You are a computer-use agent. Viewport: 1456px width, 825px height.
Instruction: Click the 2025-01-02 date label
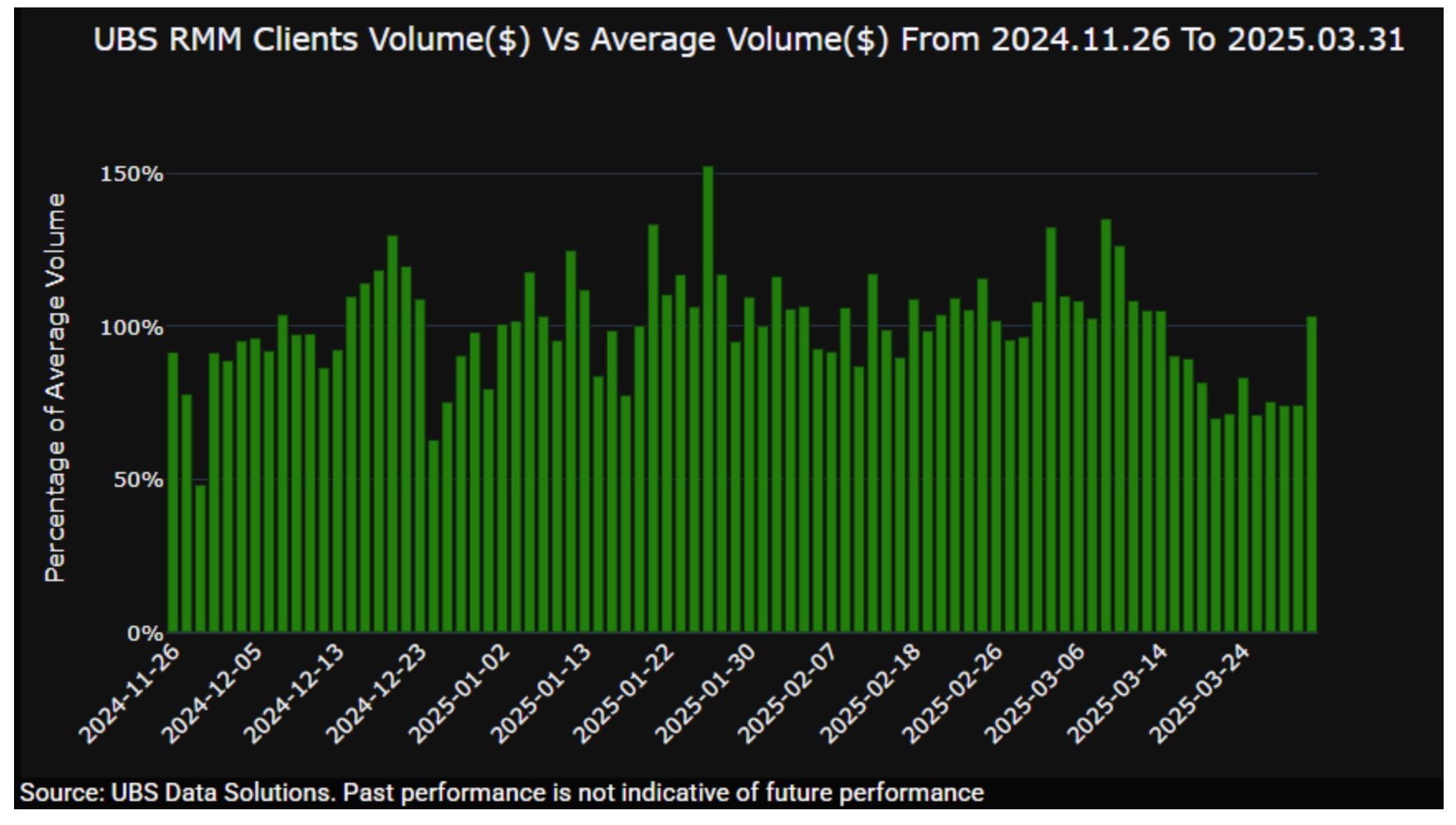tap(459, 694)
